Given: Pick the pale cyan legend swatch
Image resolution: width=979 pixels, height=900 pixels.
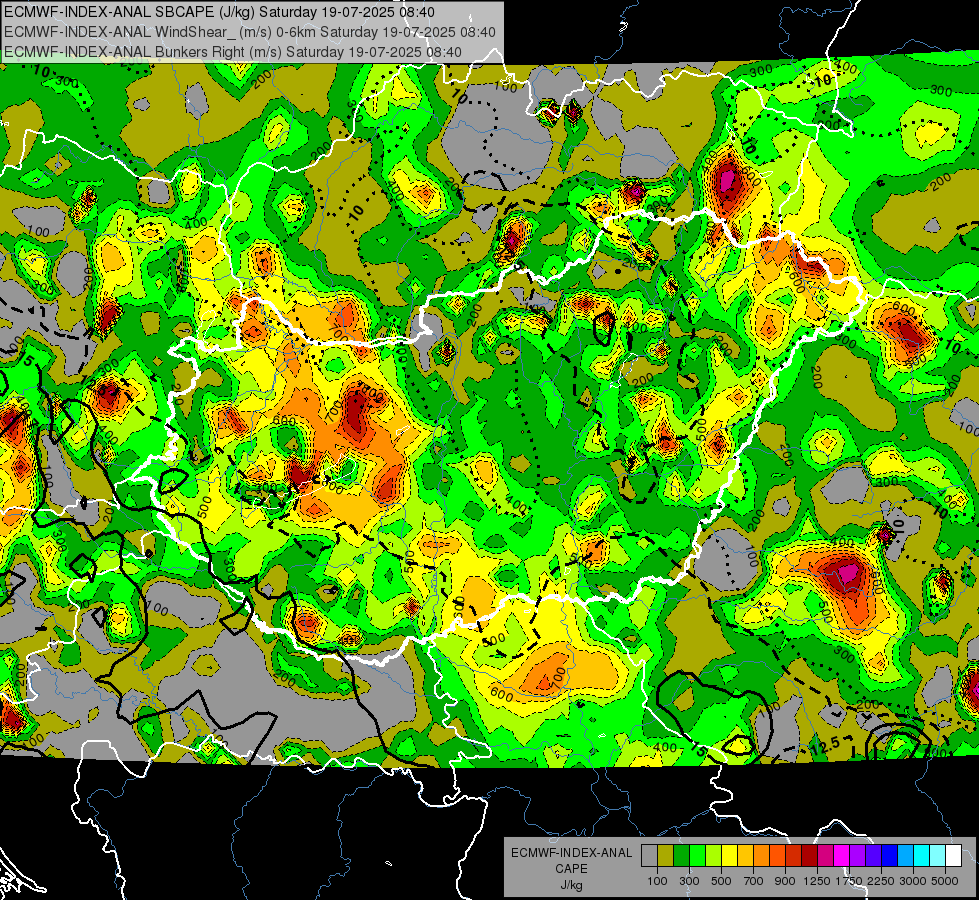Looking at the screenshot, I should 938,855.
